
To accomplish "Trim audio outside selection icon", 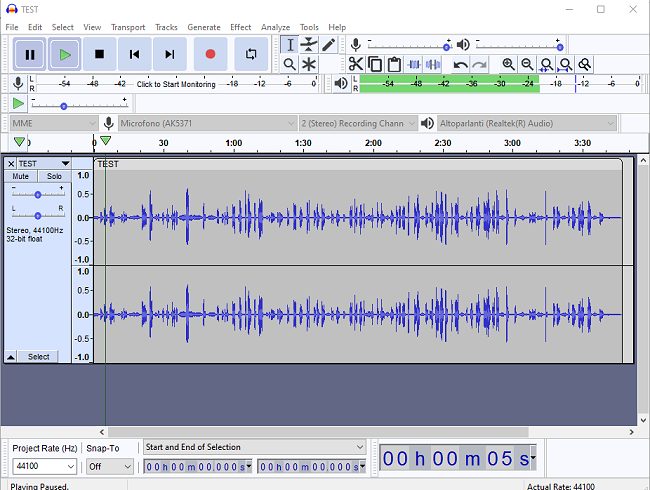I will click(414, 64).
